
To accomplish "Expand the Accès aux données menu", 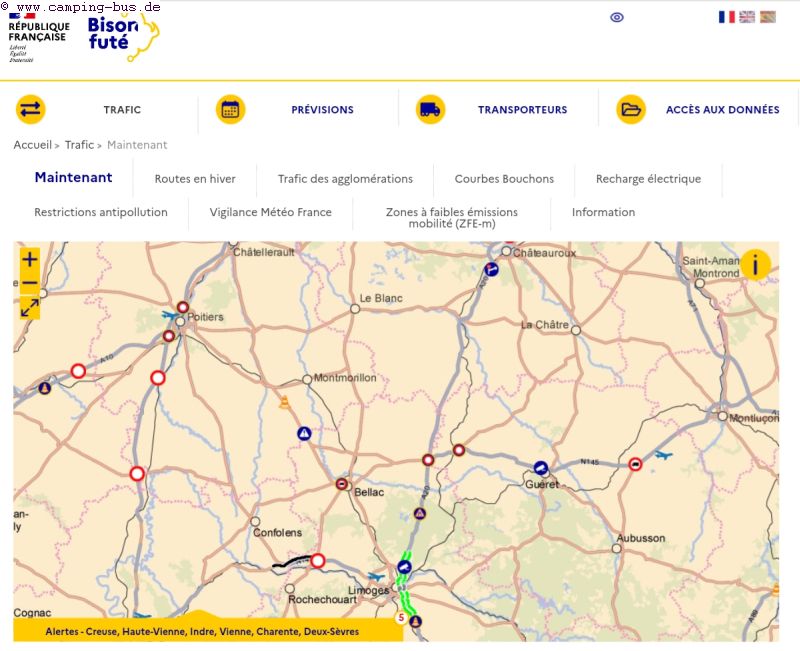I will point(722,110).
